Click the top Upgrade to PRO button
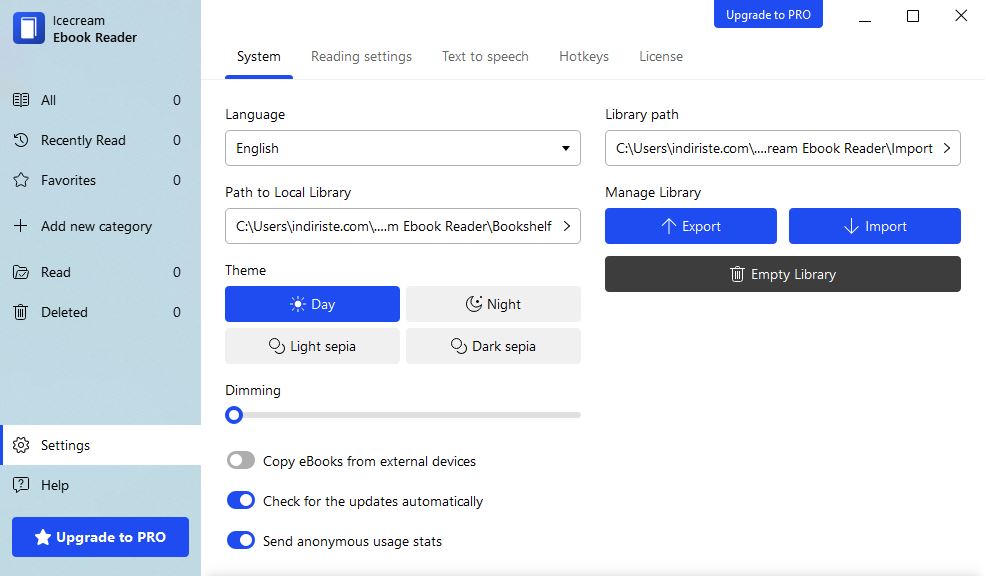 point(768,14)
